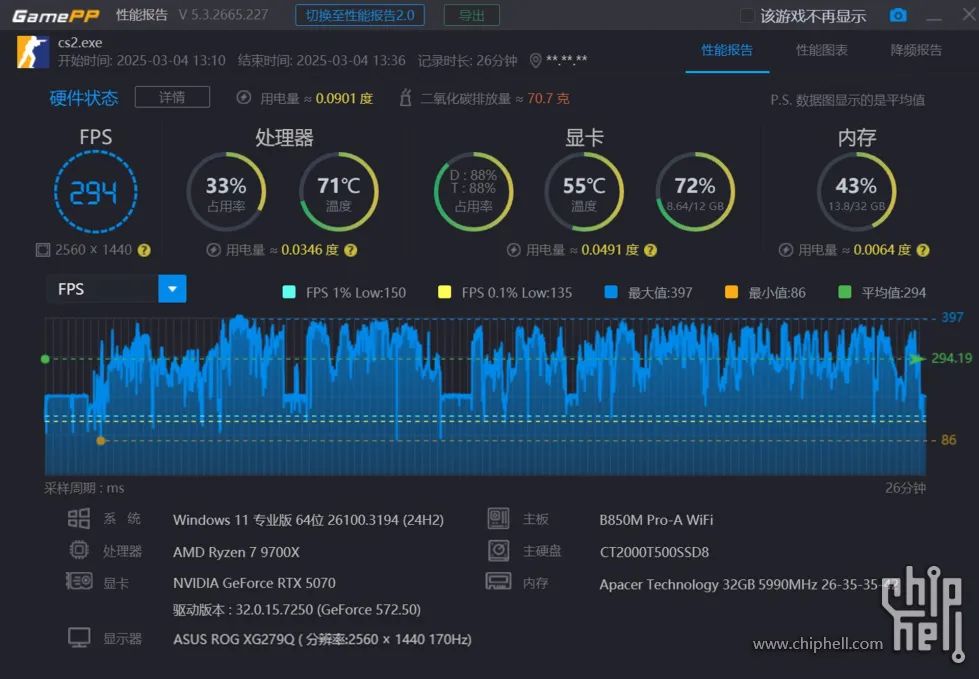
Task: Click the '记录时长: 26分钟' text
Action: (x=468, y=61)
